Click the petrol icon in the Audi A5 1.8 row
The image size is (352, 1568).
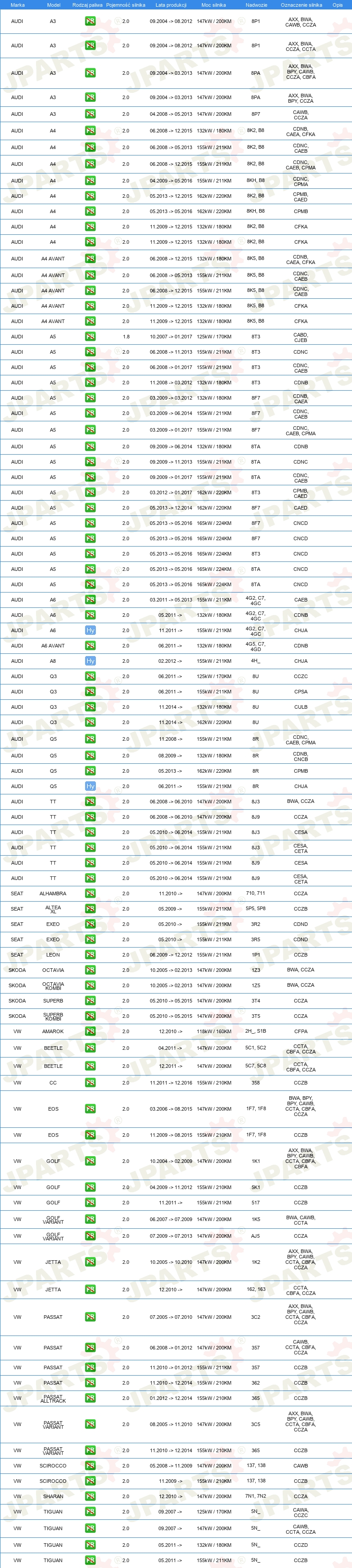pos(90,337)
